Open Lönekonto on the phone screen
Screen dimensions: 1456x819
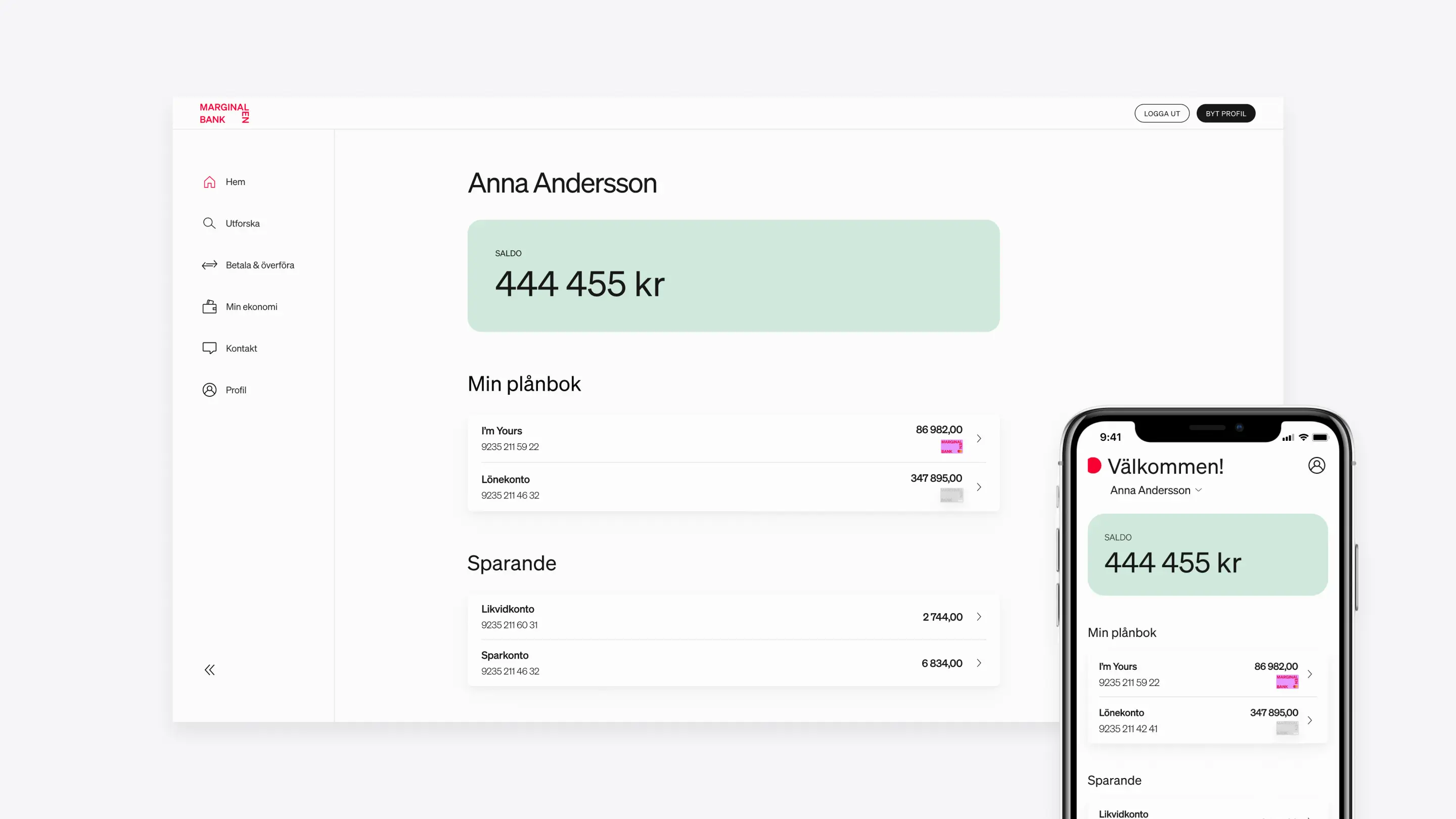[1310, 720]
